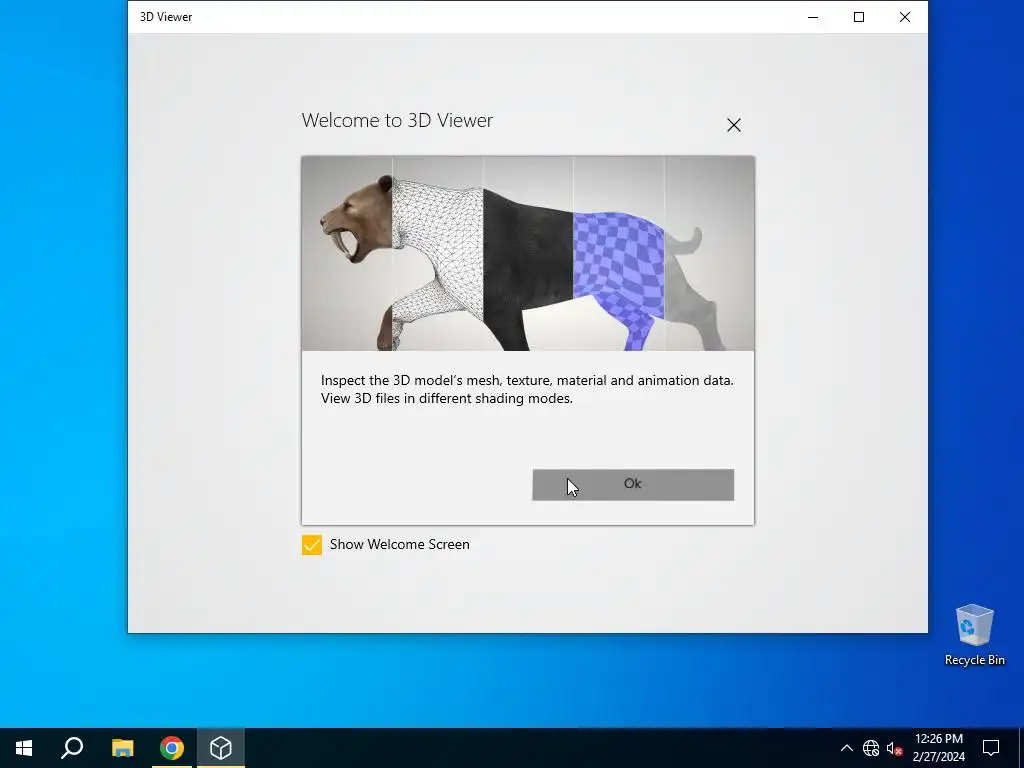1024x768 pixels.
Task: Click the 'Inspect the 3D model's mesh' description text
Action: [527, 389]
